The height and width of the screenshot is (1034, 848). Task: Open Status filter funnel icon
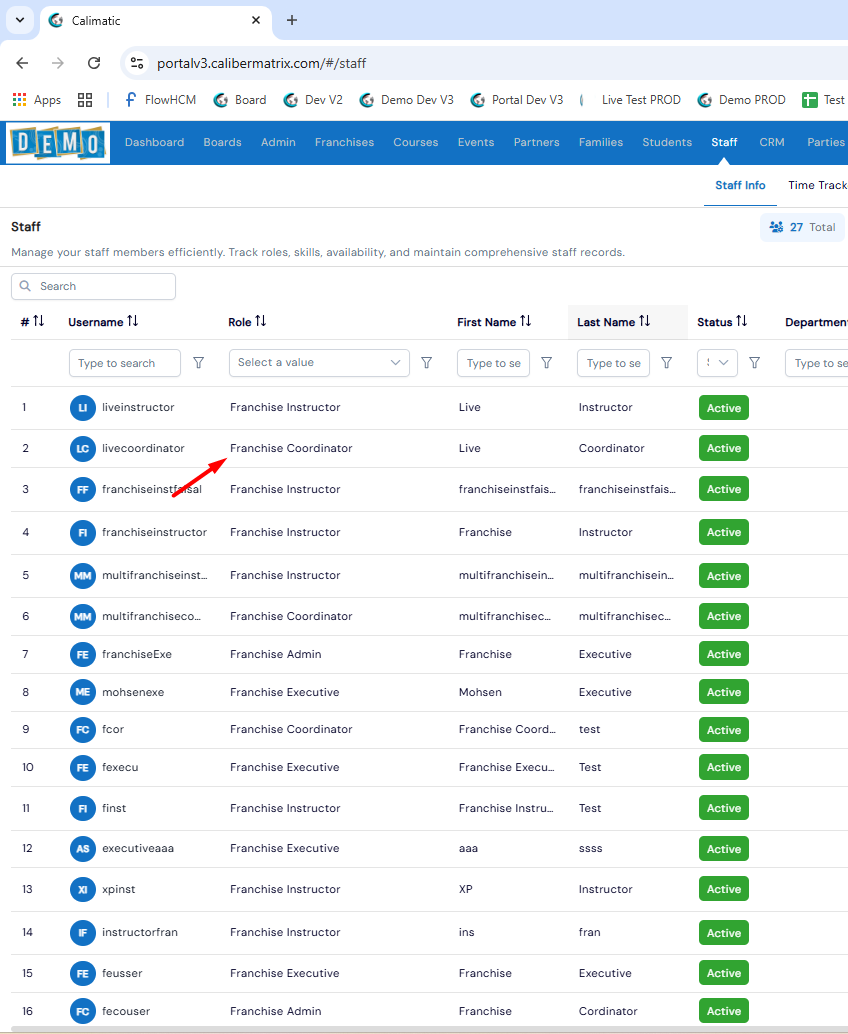755,363
